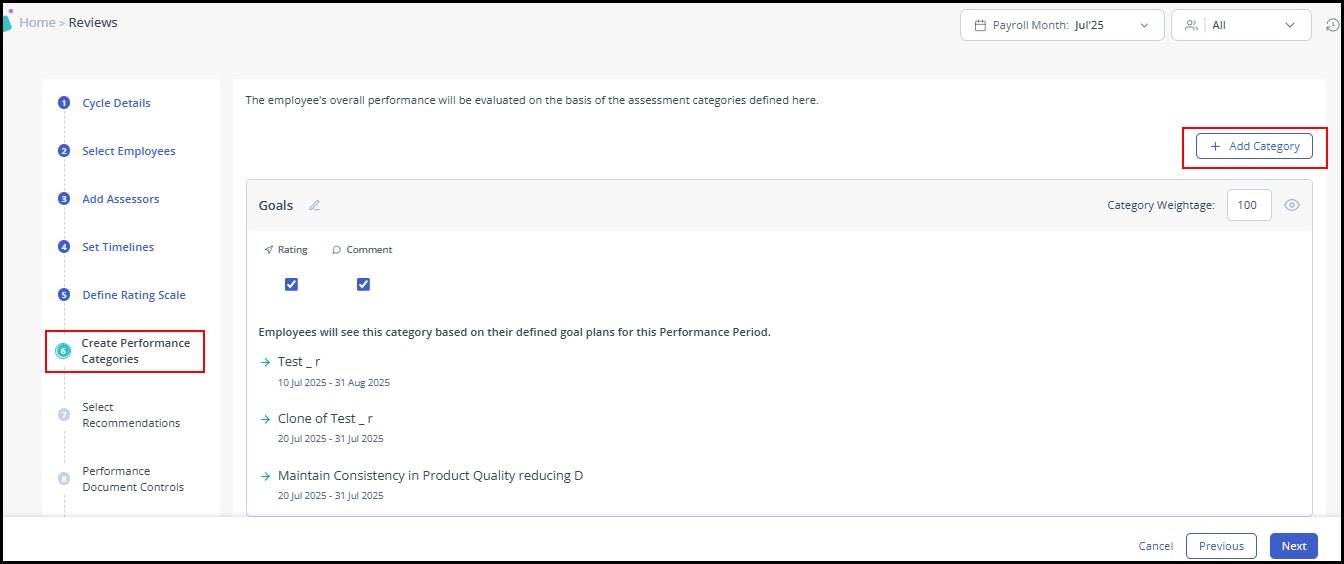Click the calendar icon in Payroll Month selector
Viewport: 1344px width, 564px height.
point(980,25)
